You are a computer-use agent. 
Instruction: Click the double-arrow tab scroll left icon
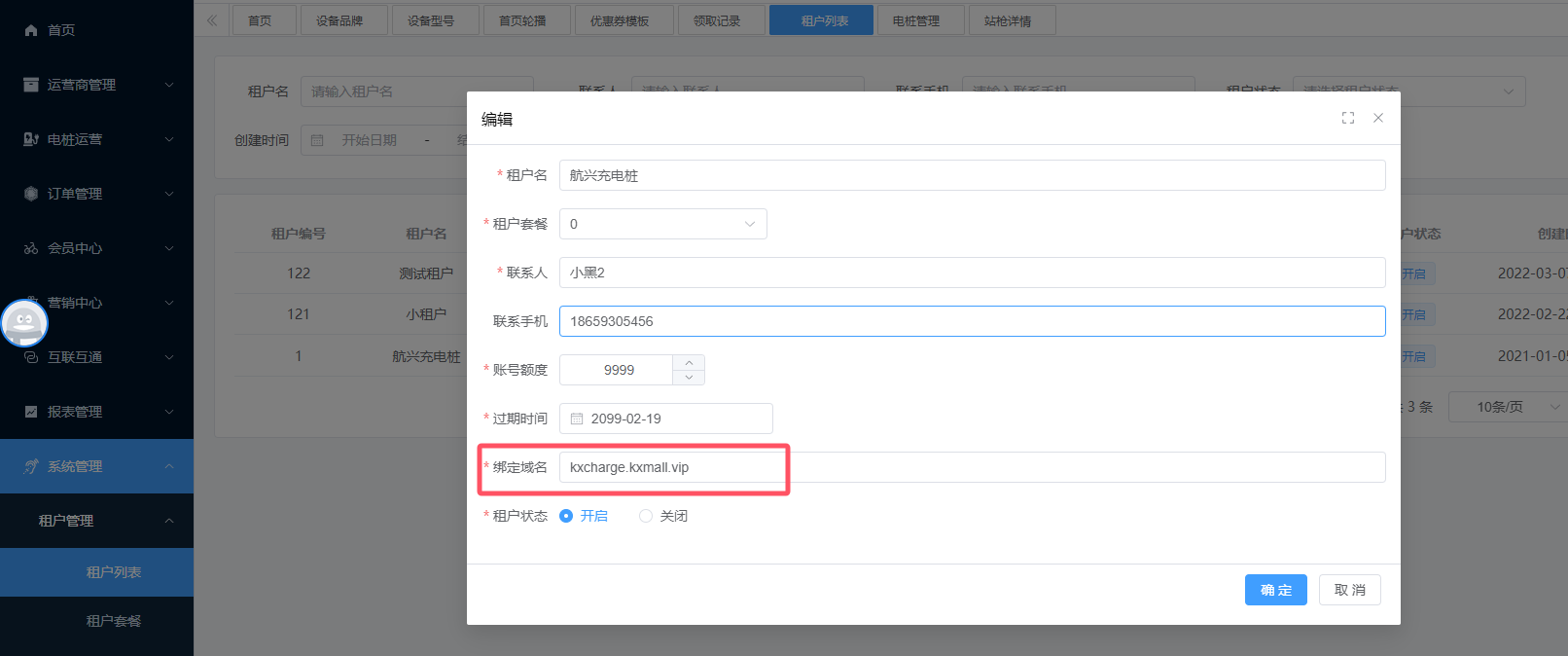pyautogui.click(x=212, y=20)
